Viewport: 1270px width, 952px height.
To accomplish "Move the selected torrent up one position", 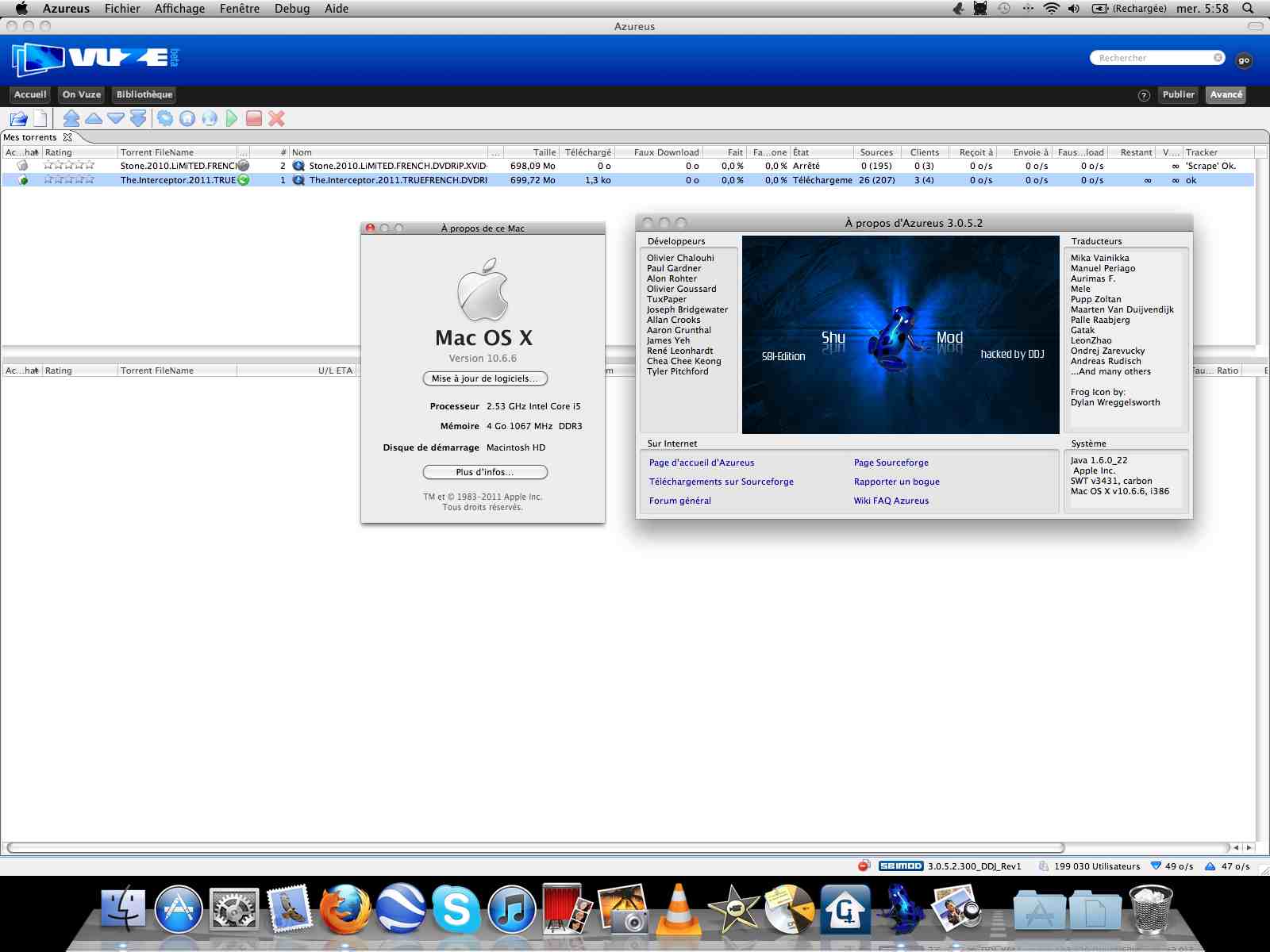I will pos(94,119).
